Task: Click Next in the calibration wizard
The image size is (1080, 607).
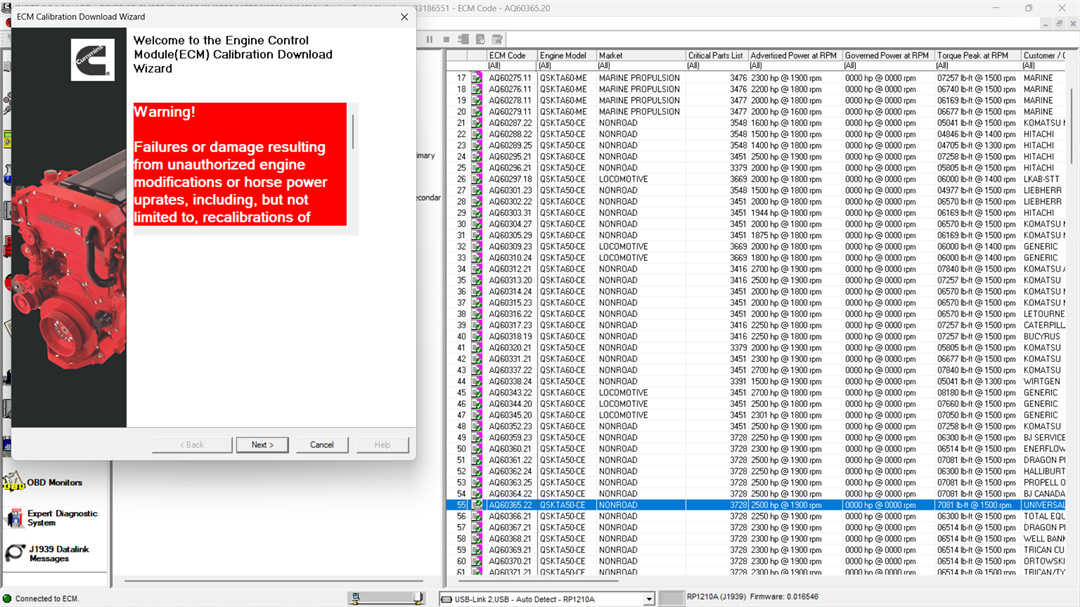Action: pos(262,444)
